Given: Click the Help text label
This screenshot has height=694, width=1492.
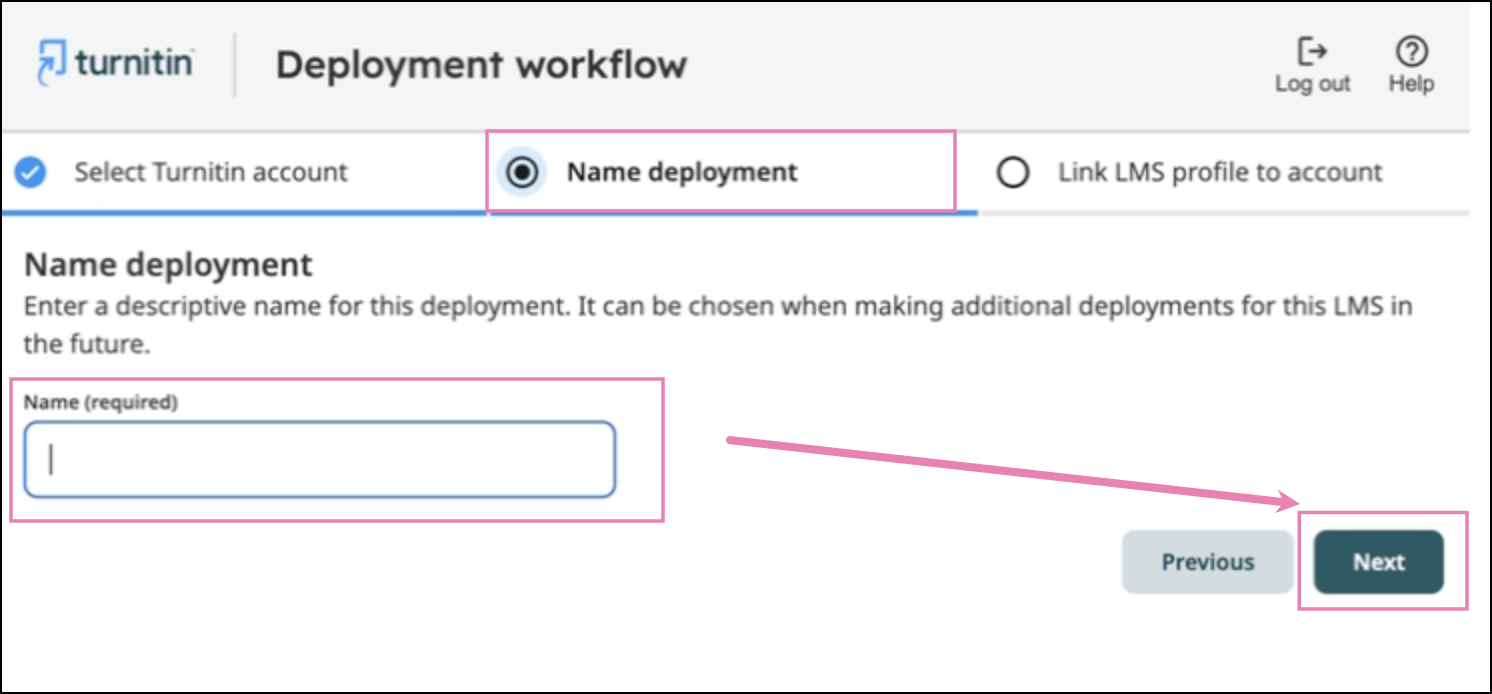Looking at the screenshot, I should click(1411, 84).
